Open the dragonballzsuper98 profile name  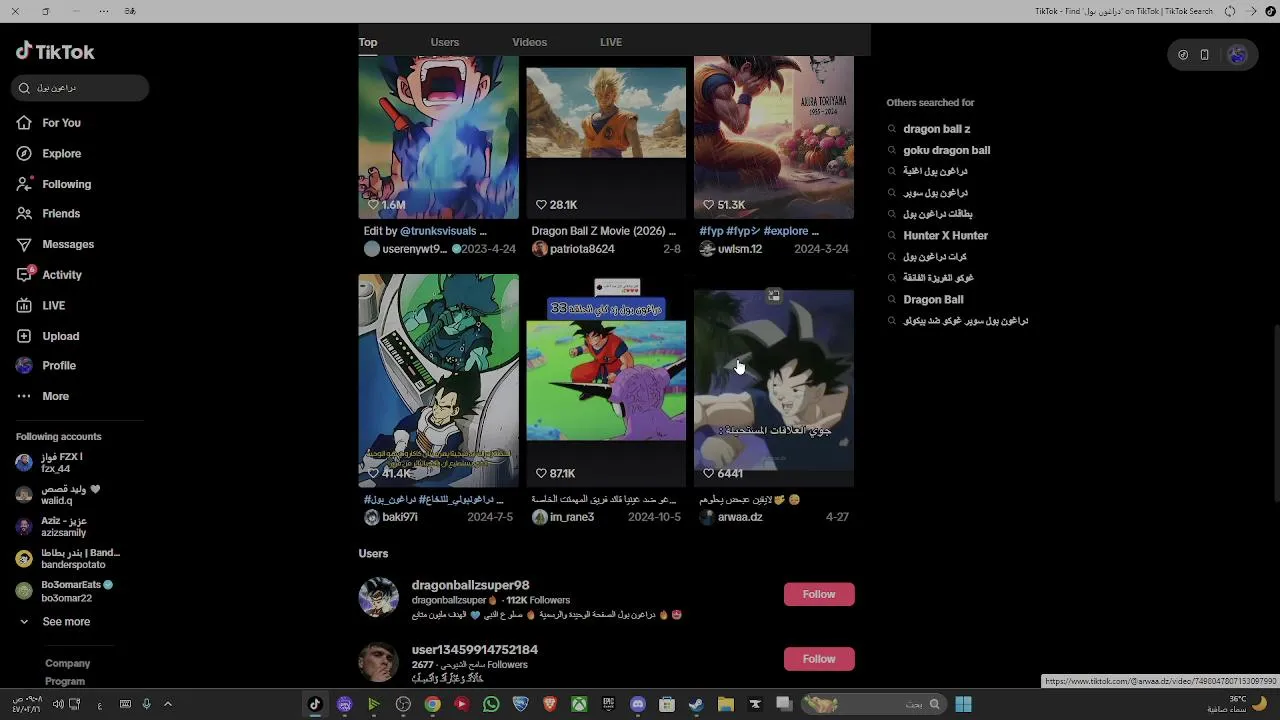click(x=470, y=585)
